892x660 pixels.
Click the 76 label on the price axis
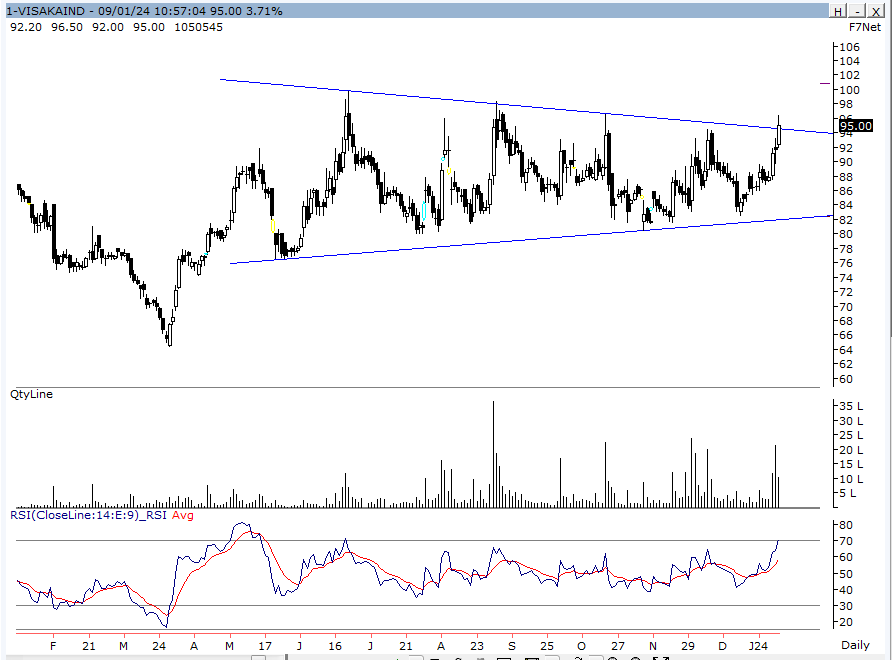(846, 263)
